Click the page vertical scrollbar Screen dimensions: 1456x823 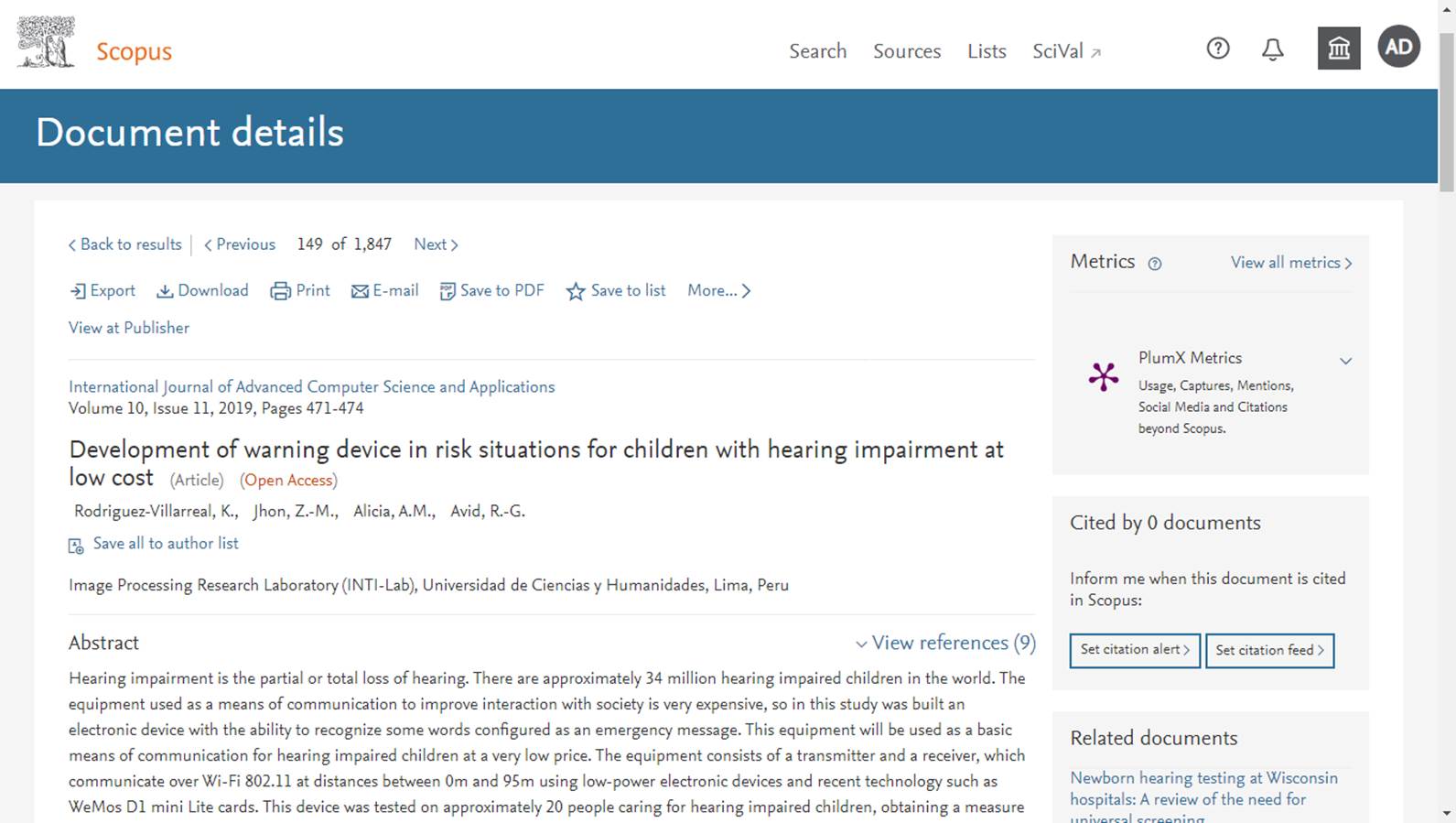point(1447,412)
